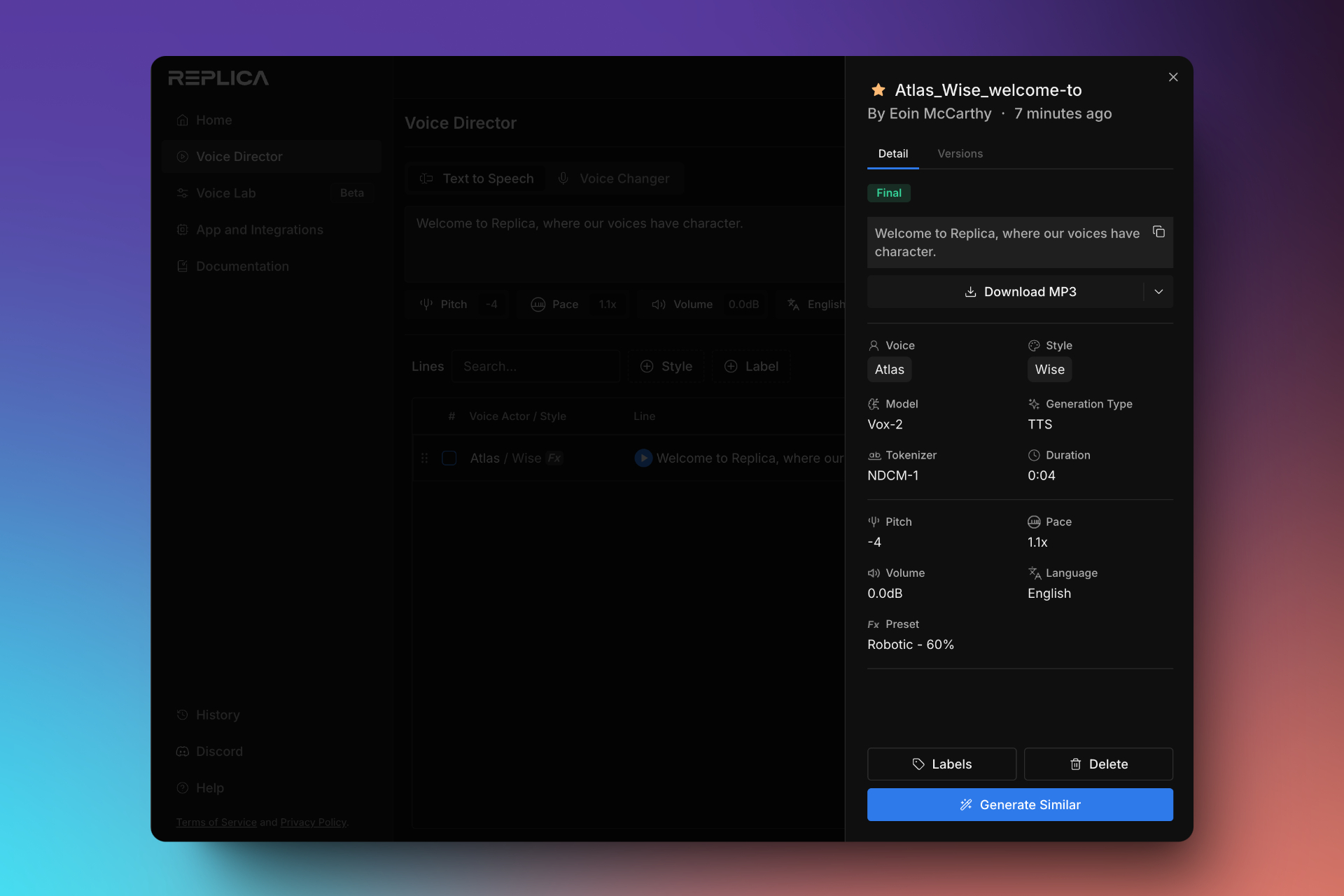1344x896 pixels.
Task: Click the Duration clock icon
Action: tap(1034, 455)
